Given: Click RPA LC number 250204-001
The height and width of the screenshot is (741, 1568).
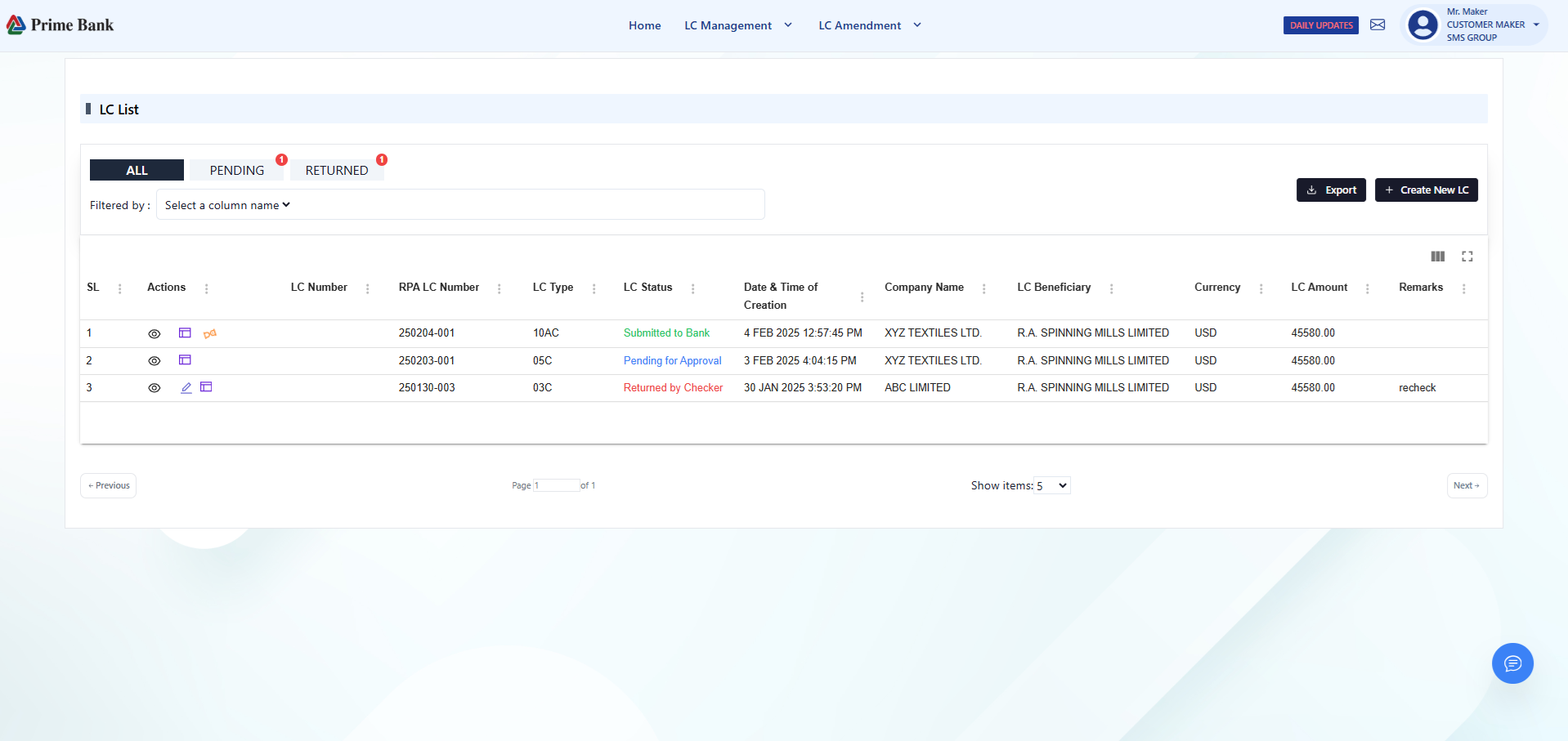Looking at the screenshot, I should point(427,333).
